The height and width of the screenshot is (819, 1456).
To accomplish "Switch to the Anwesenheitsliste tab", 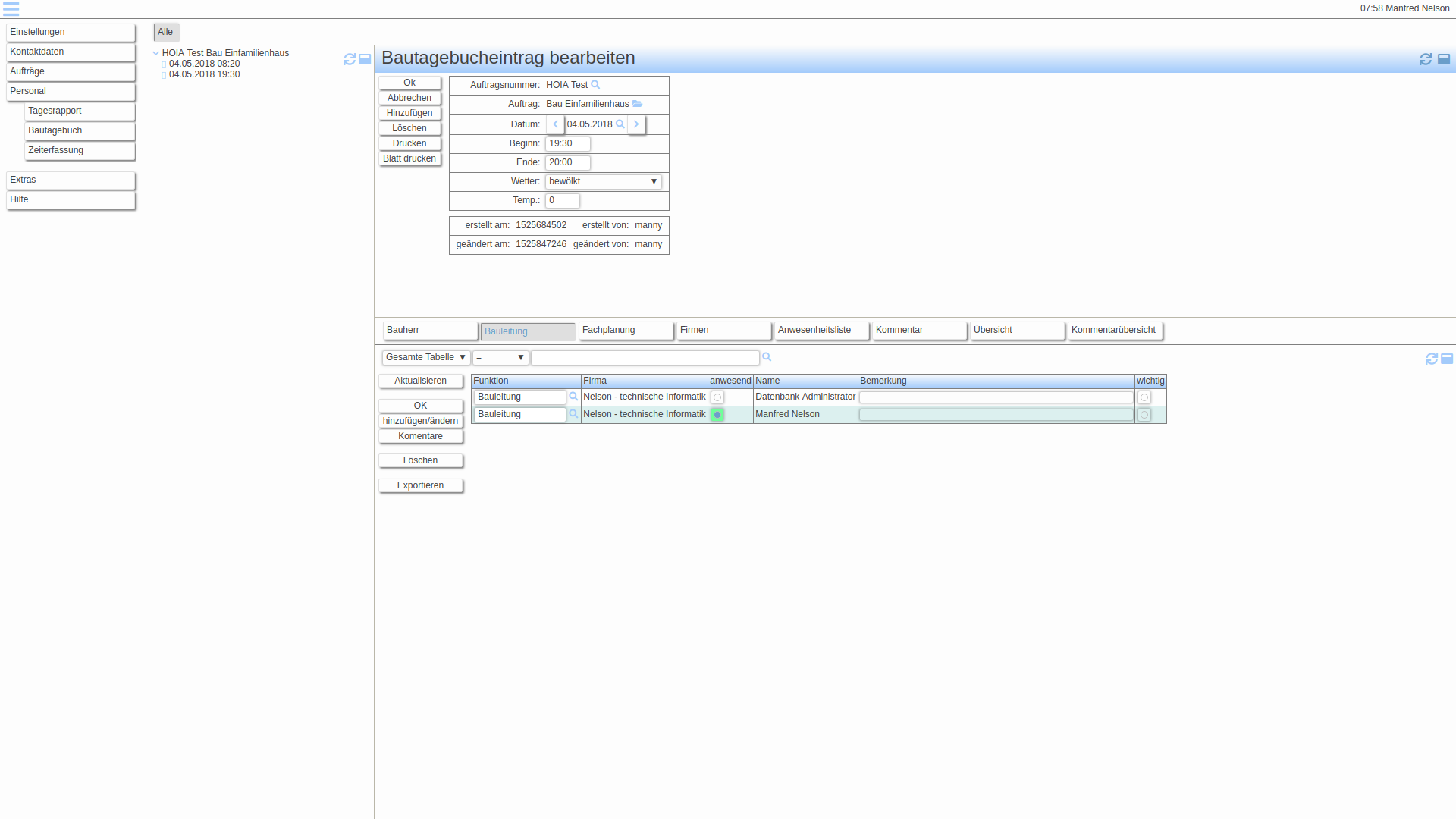I will [821, 331].
